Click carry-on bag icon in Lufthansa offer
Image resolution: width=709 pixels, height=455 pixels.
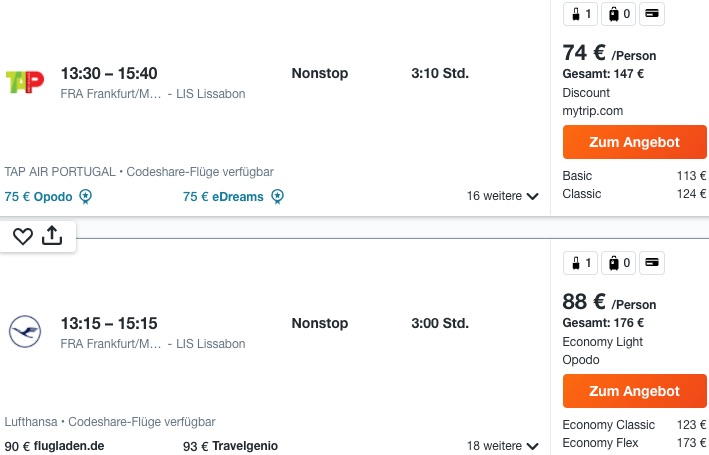[582, 264]
